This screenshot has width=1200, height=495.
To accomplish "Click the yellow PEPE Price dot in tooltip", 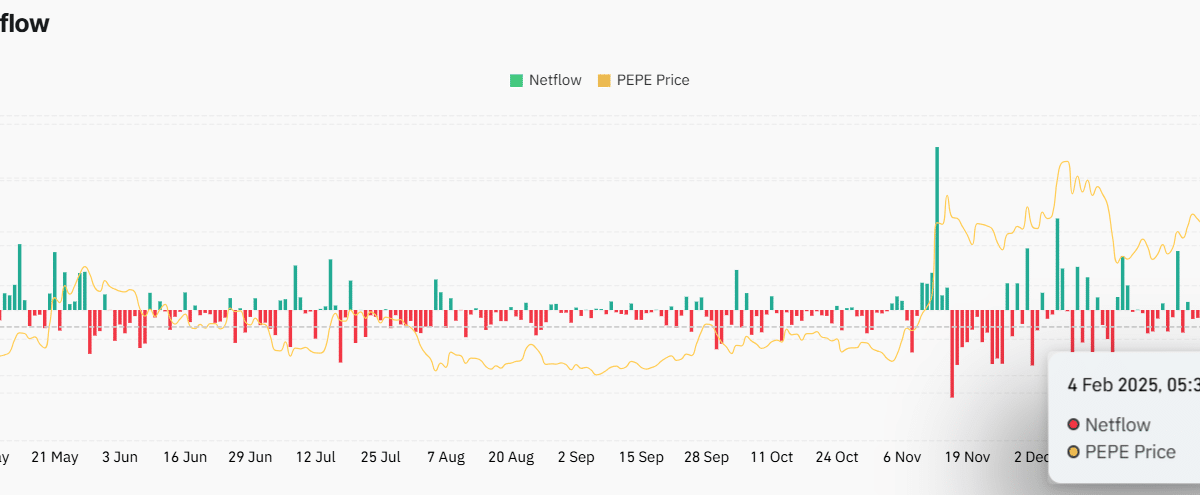I will tap(1073, 452).
